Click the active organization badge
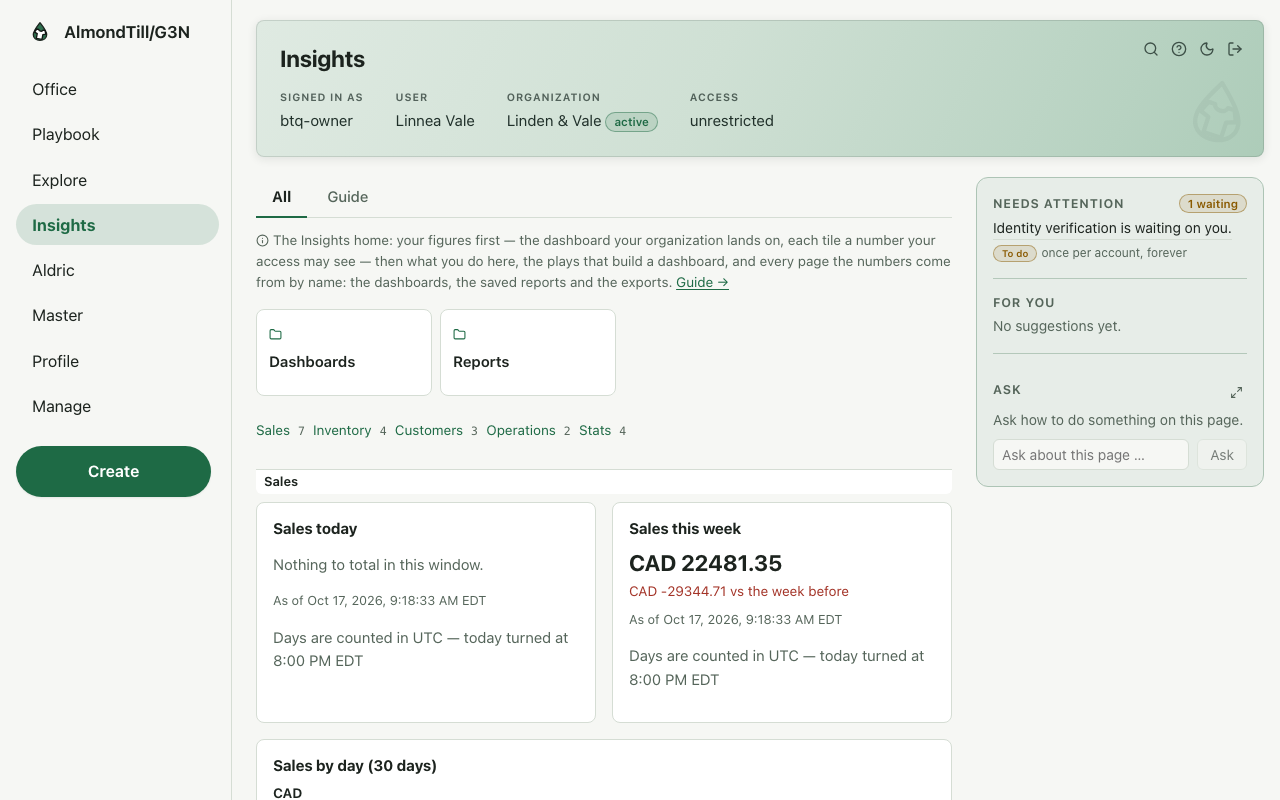This screenshot has height=800, width=1280. tap(632, 122)
